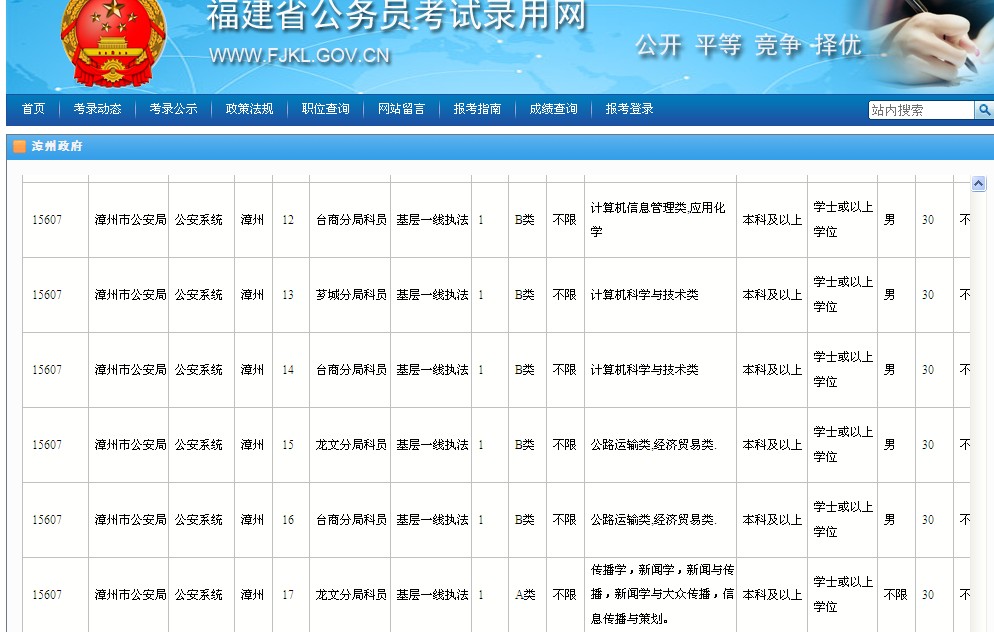Click the 报考登录 link

click(630, 110)
